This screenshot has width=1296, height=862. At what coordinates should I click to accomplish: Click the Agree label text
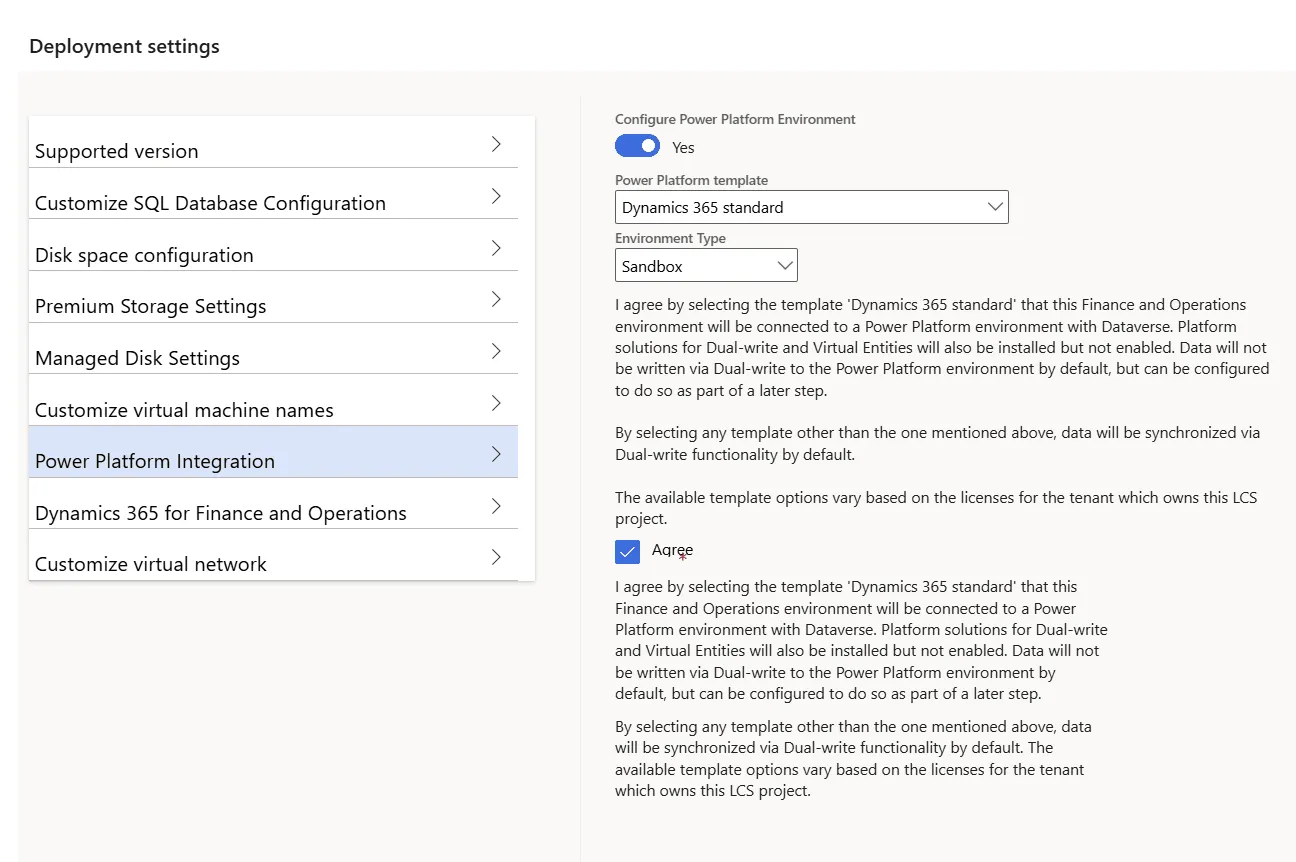coord(672,550)
